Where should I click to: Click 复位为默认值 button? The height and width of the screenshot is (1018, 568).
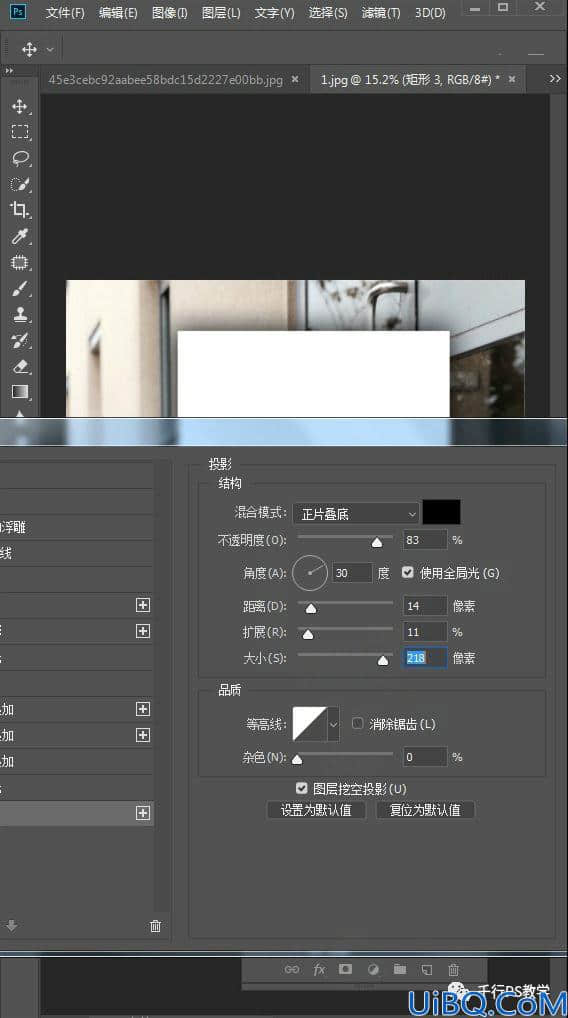point(425,810)
